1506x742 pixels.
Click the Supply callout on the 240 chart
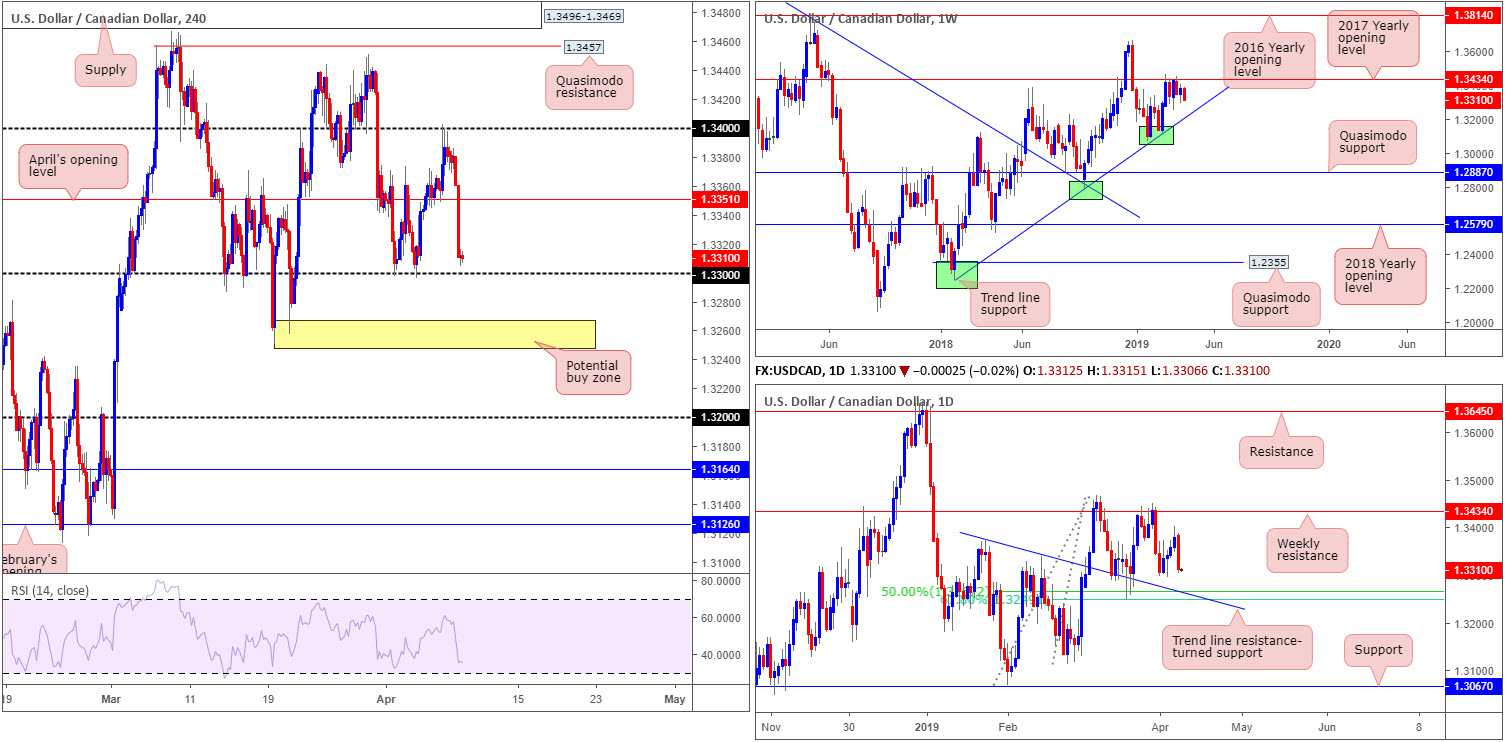point(106,69)
